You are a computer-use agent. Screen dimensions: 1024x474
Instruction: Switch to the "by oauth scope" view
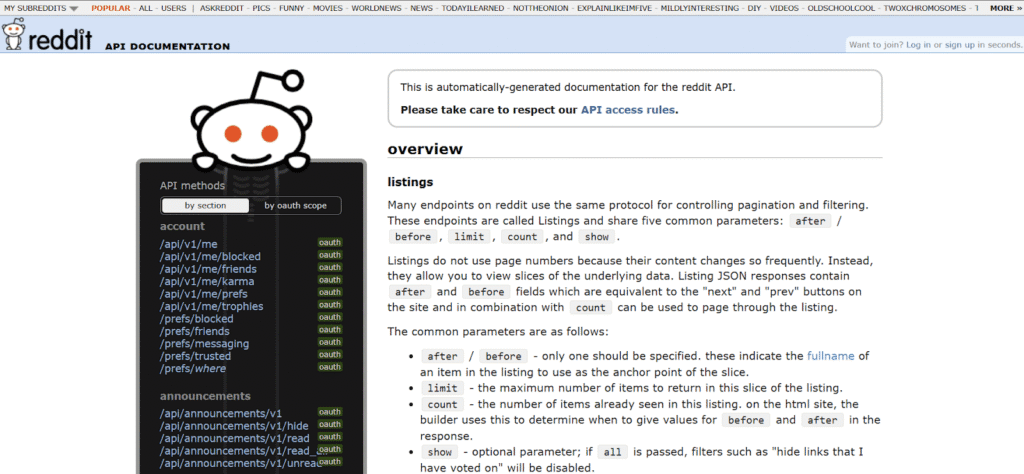click(x=295, y=206)
